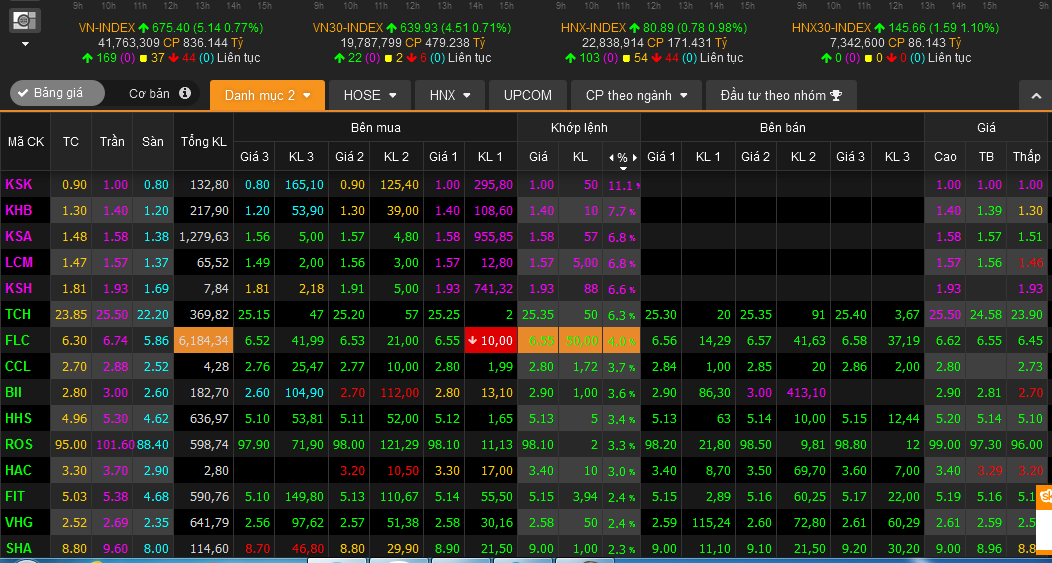Expand the small arrow below the logo icon
1052x563 pixels.
pyautogui.click(x=25, y=44)
